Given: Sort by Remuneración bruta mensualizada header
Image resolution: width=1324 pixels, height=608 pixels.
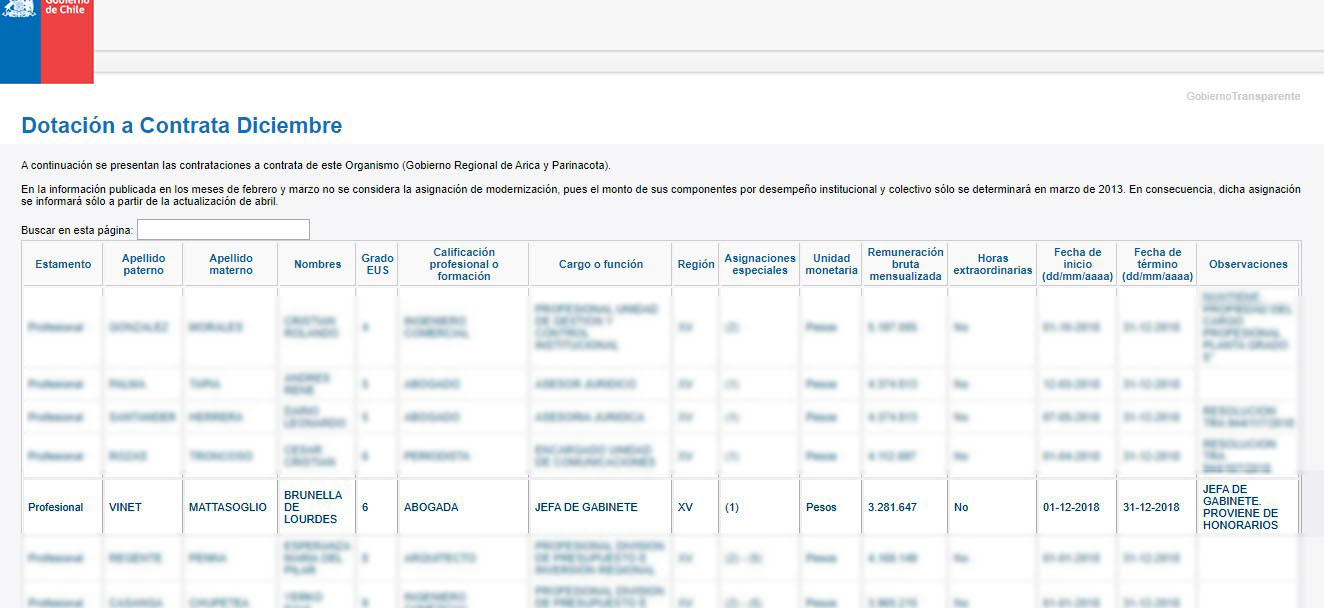Looking at the screenshot, I should pos(905,264).
